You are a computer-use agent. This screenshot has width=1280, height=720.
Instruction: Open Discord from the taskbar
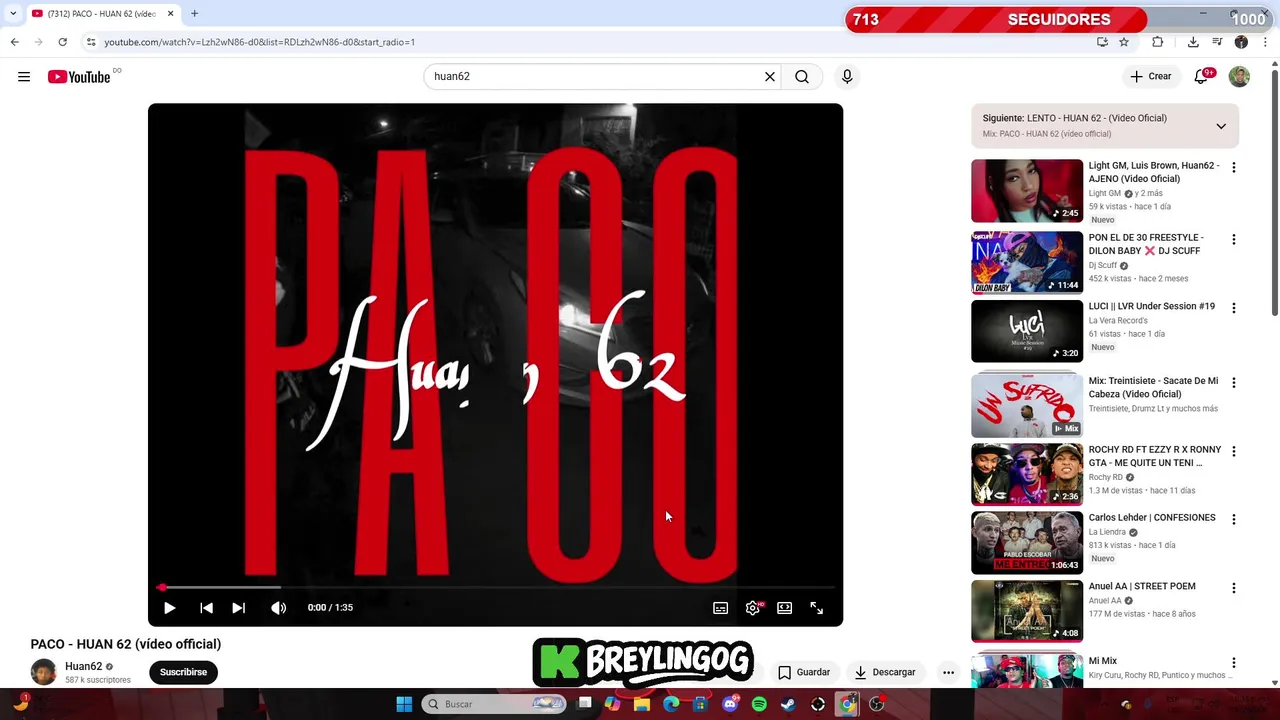730,704
